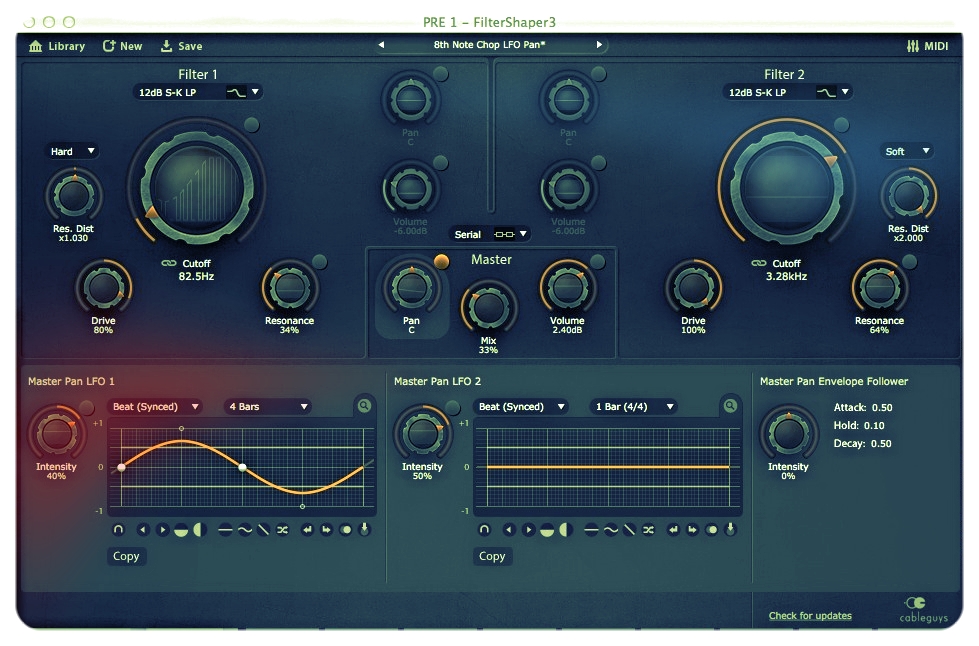Go to previous preset with left arrow

tap(381, 45)
